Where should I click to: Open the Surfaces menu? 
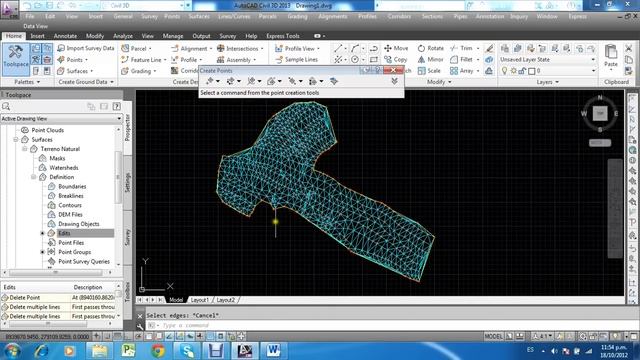(199, 16)
